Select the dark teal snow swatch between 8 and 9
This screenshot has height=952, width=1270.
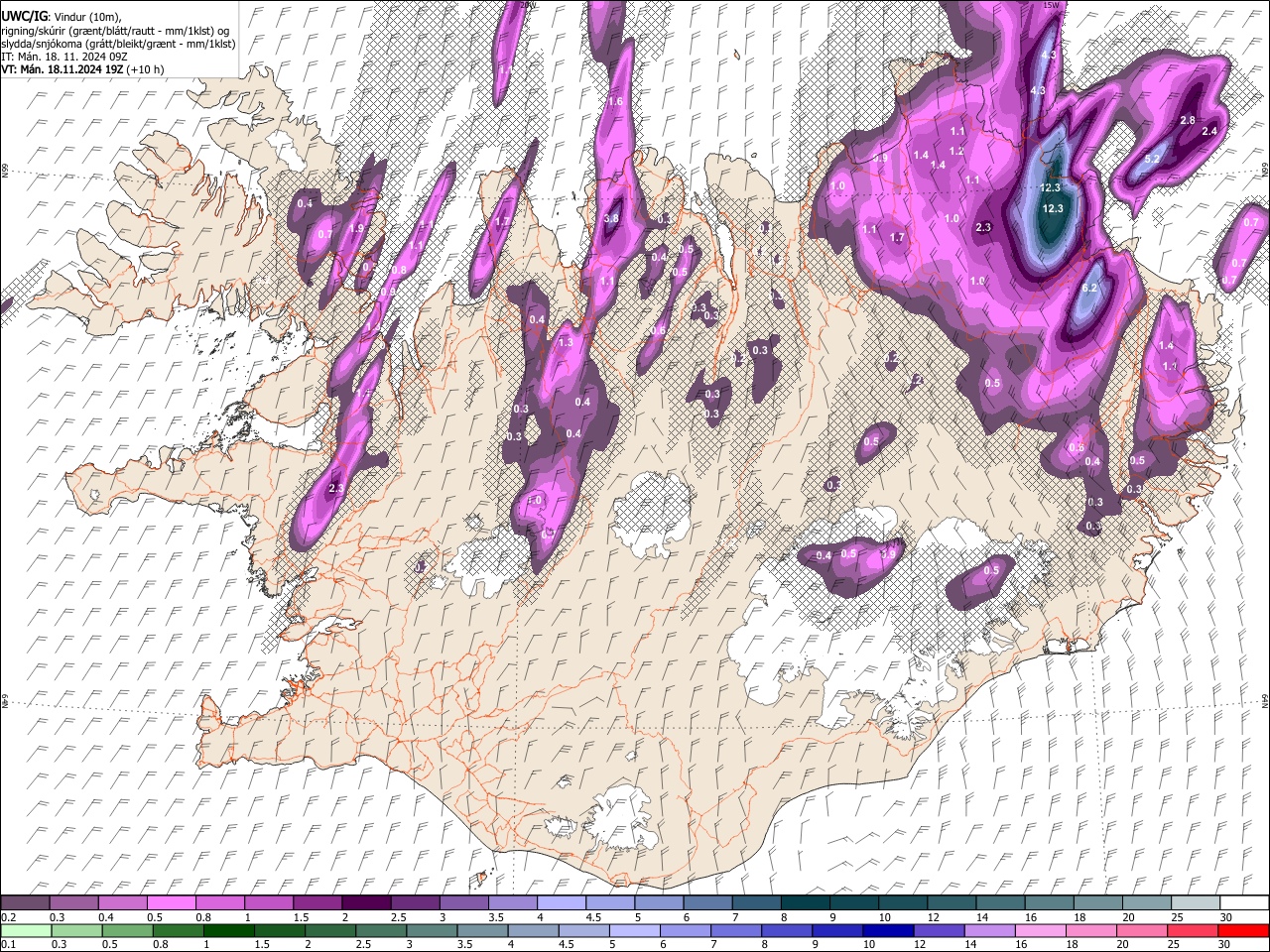tap(804, 903)
